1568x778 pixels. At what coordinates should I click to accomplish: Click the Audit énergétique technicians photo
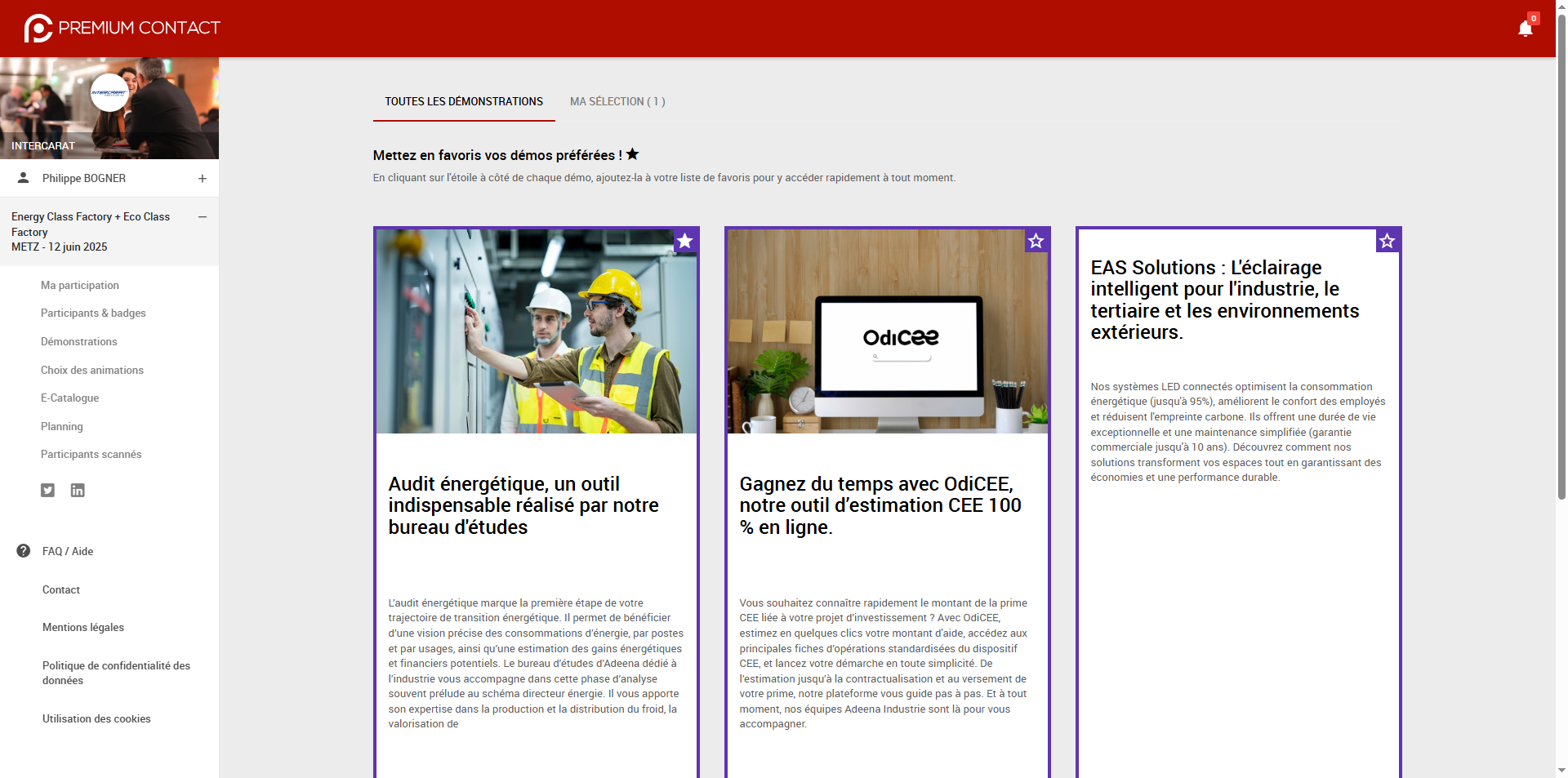[x=537, y=331]
